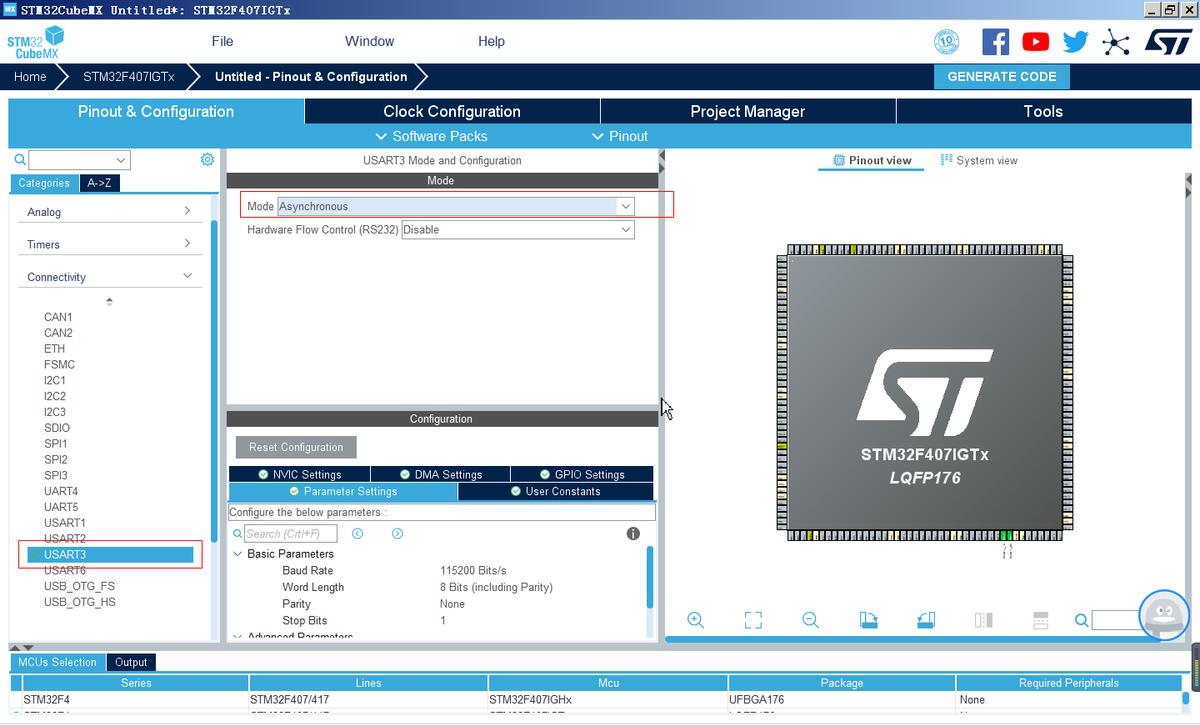Select I2C1 in the peripheral list
Image resolution: width=1200 pixels, height=727 pixels.
55,380
